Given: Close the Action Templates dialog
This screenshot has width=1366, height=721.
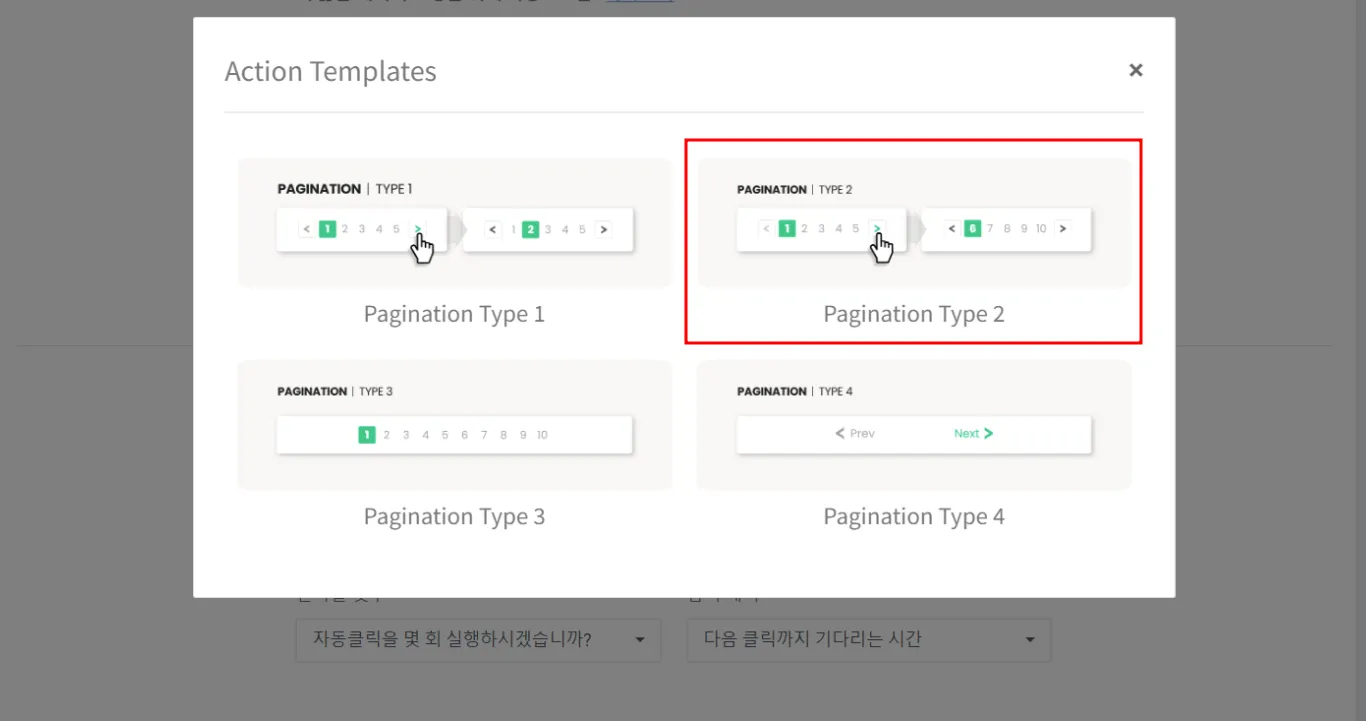Looking at the screenshot, I should pyautogui.click(x=1135, y=70).
